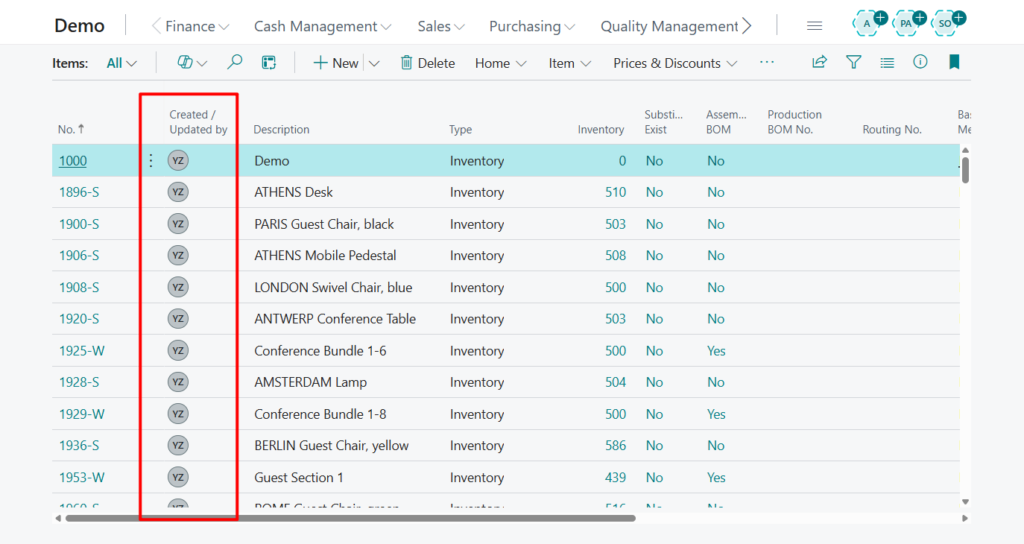The image size is (1024, 544).
Task: Toggle the filter pane funnel icon
Action: (x=853, y=62)
